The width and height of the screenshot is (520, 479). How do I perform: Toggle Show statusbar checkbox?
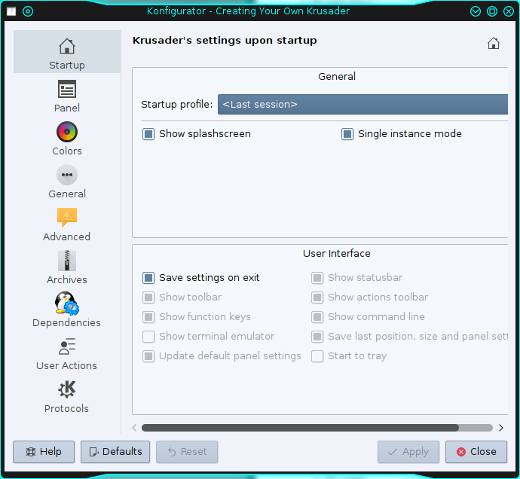click(x=317, y=278)
